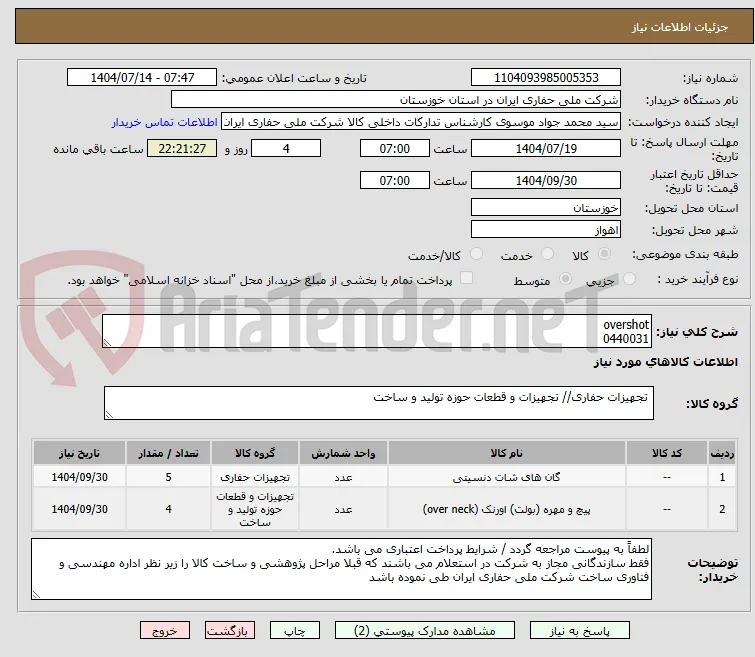Click the price validity time 07:00 field
The image size is (755, 657).
tap(394, 180)
